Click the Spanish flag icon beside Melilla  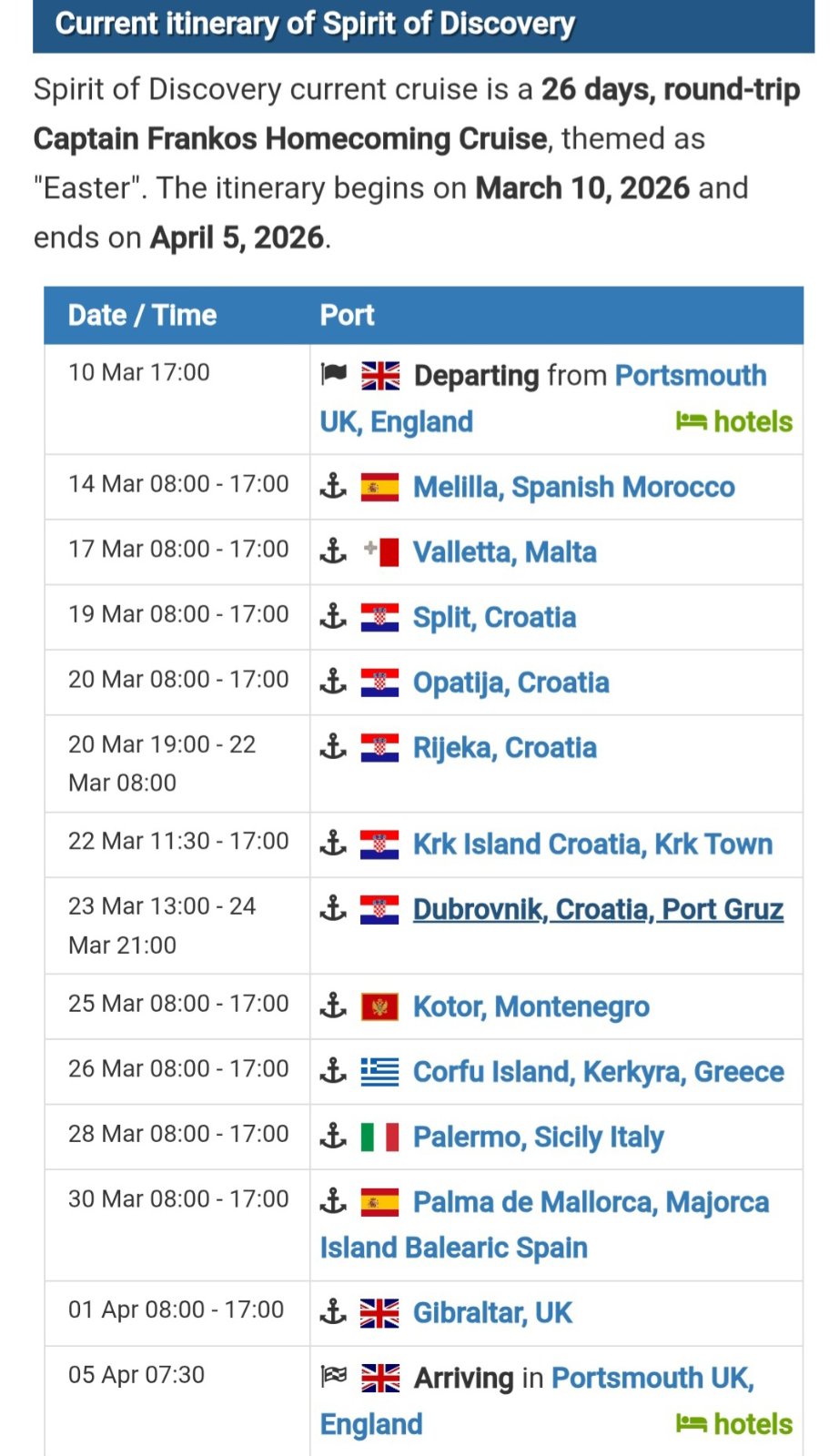click(379, 488)
